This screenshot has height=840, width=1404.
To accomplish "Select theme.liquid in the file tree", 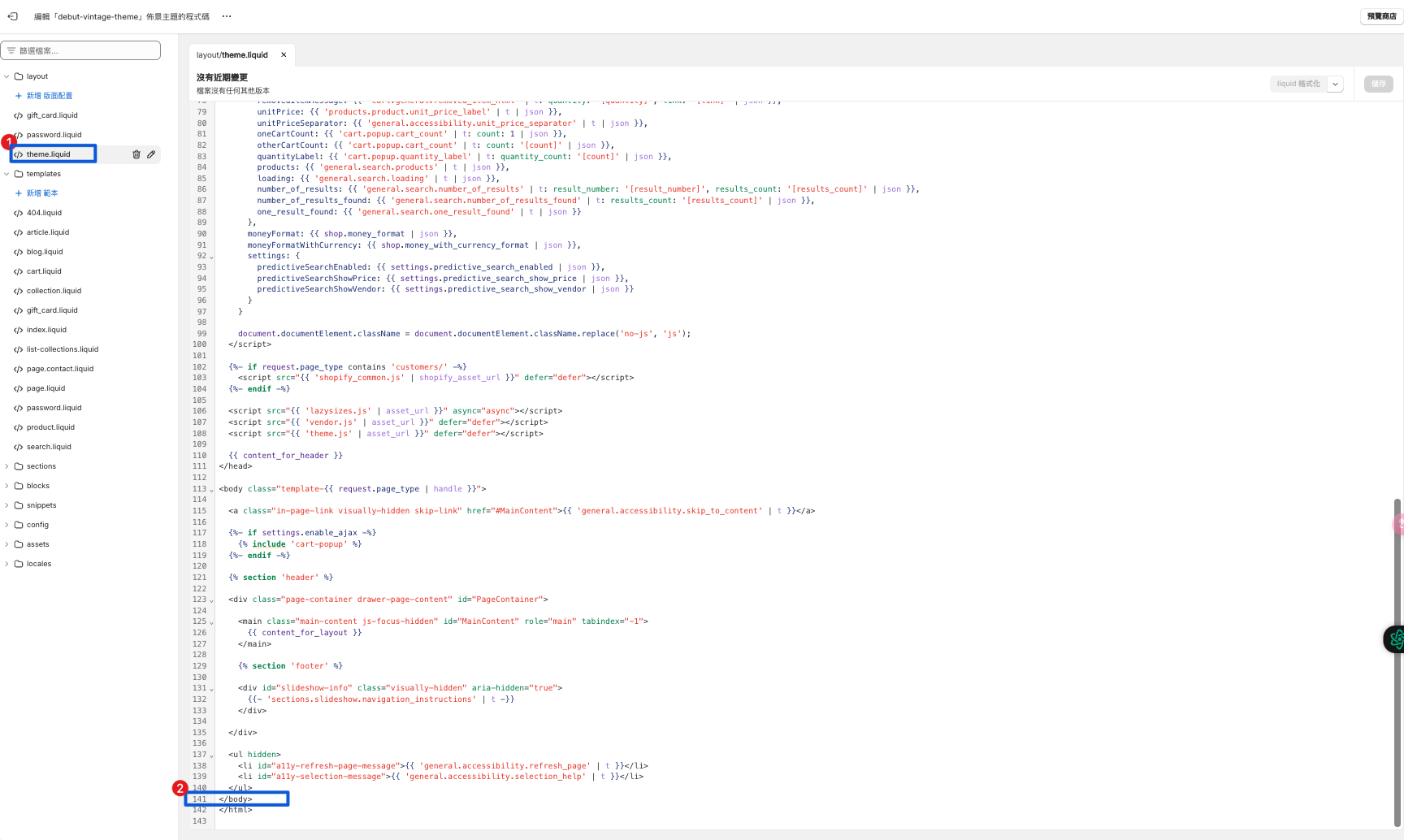I will [x=49, y=154].
